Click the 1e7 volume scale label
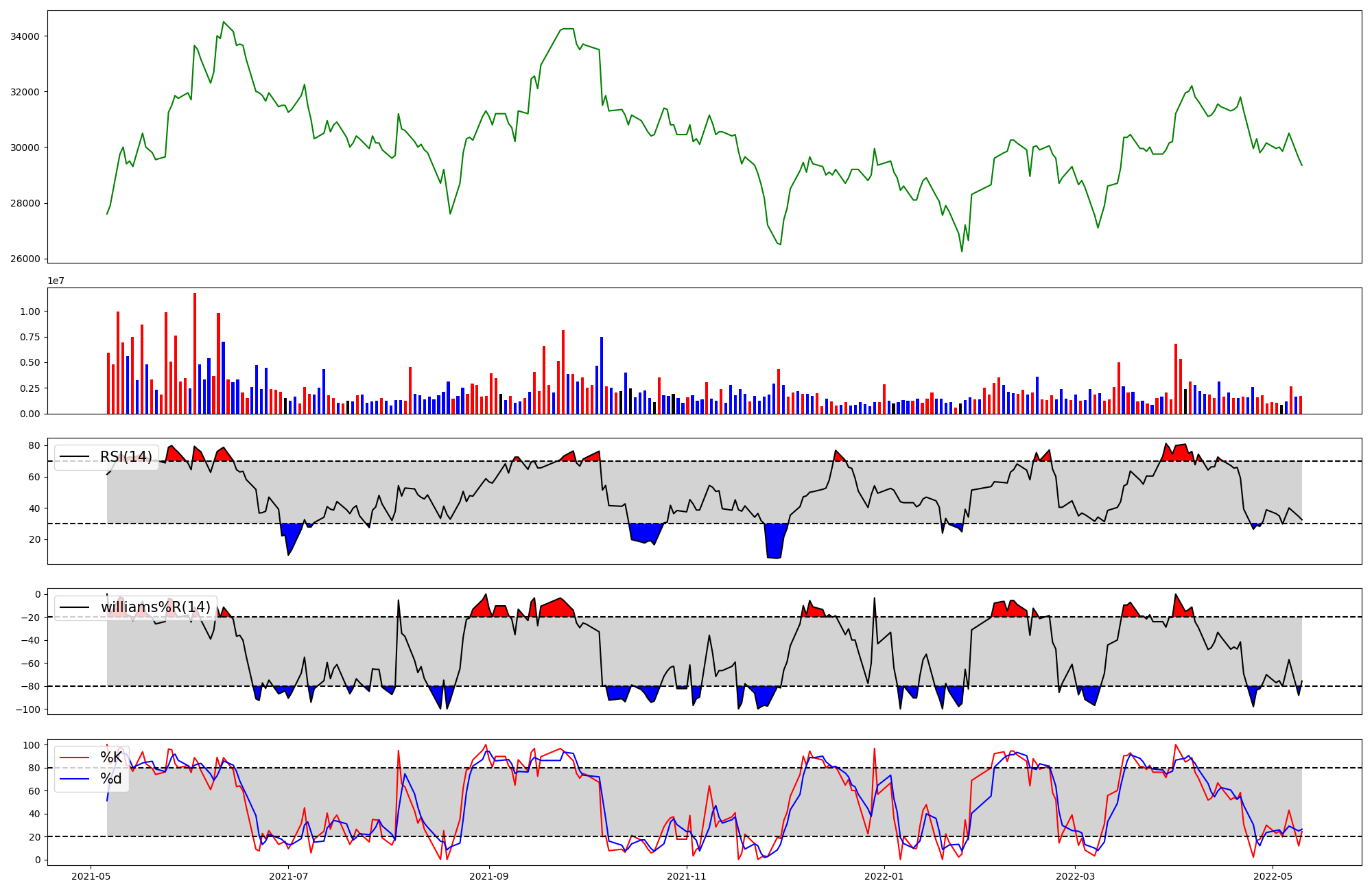This screenshot has height=892, width=1372. [56, 281]
